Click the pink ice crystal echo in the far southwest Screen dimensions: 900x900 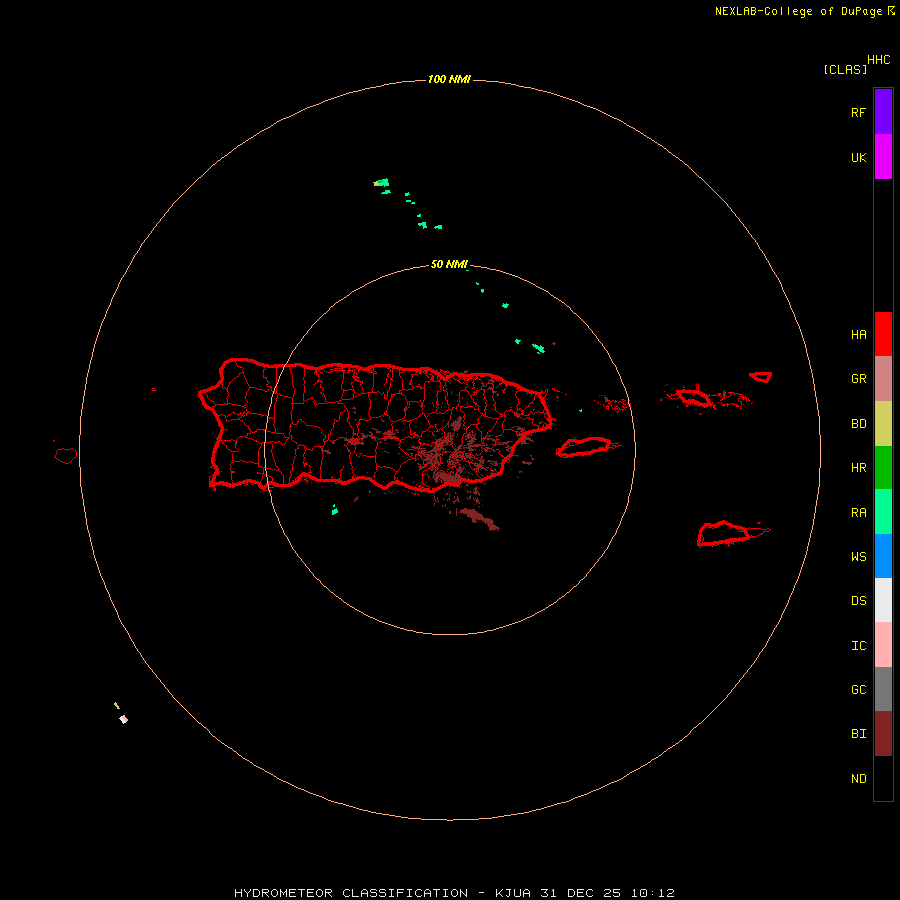pos(123,719)
